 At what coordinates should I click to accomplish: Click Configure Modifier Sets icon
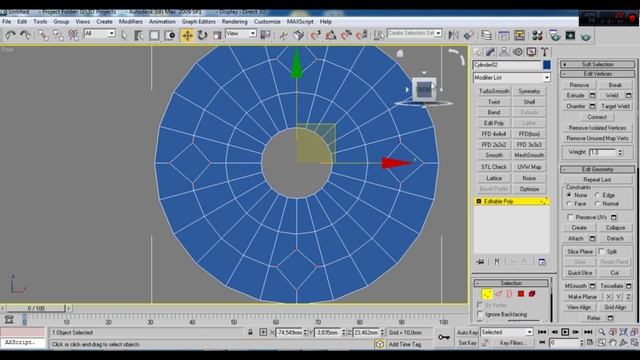click(x=542, y=262)
